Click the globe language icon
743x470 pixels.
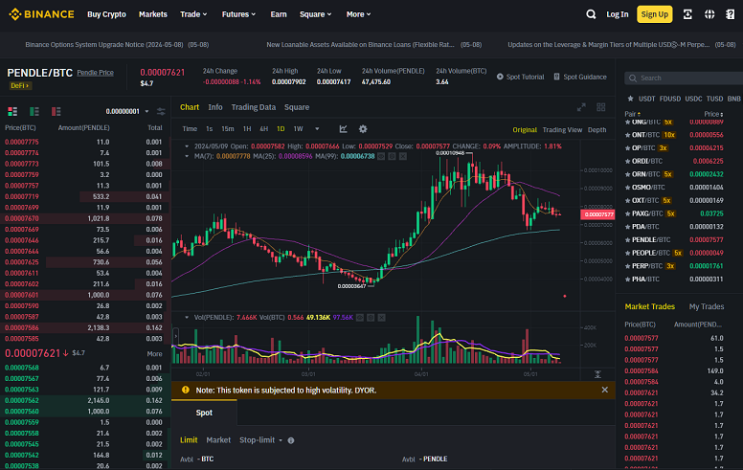709,14
